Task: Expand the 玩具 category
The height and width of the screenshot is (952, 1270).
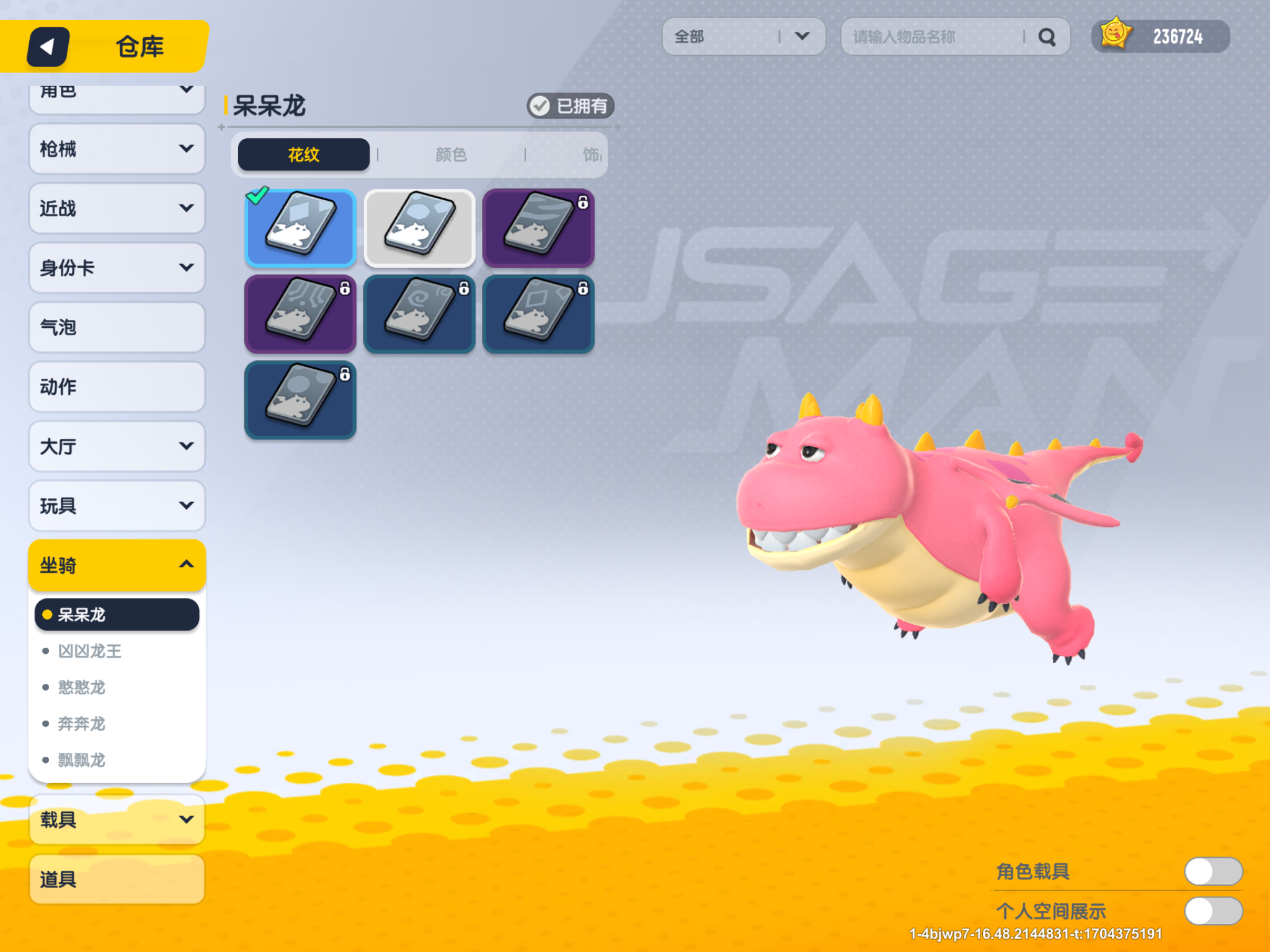Action: pos(117,506)
